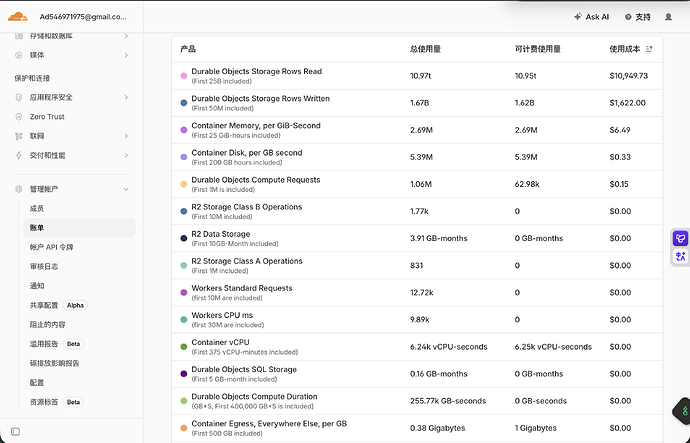Viewport: 690px width, 443px height.
Task: Click color dot for Container Disk row
Action: 184,157
